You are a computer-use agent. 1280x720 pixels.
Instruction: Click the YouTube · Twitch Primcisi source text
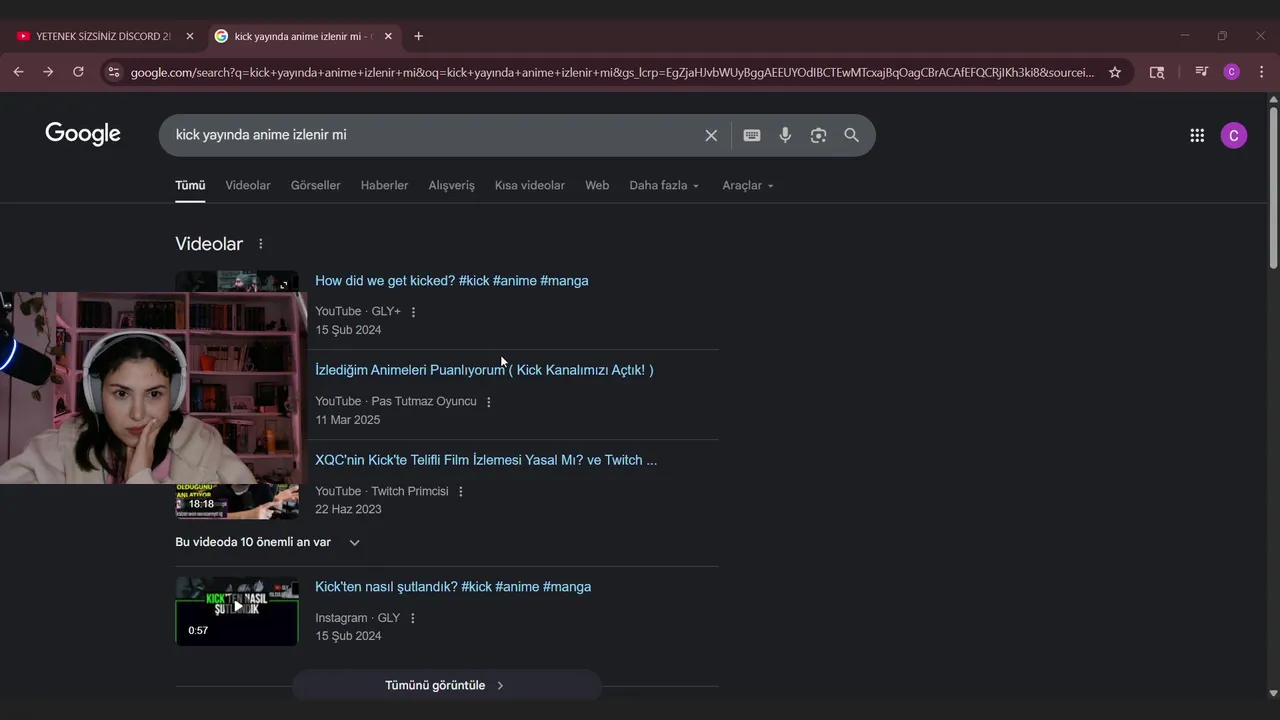pos(382,492)
